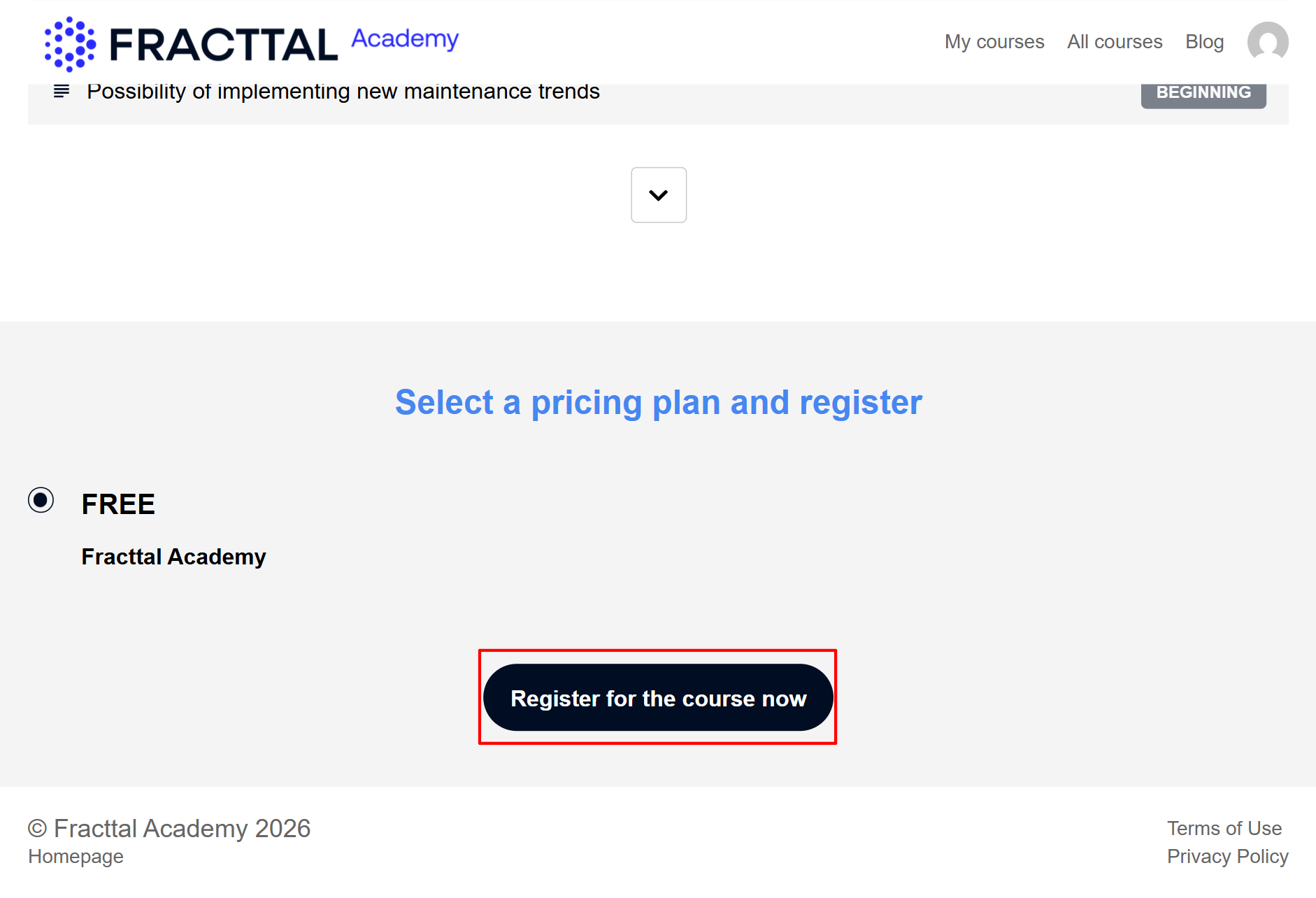1316x898 pixels.
Task: Click the lesson text-lines icon
Action: pos(62,92)
